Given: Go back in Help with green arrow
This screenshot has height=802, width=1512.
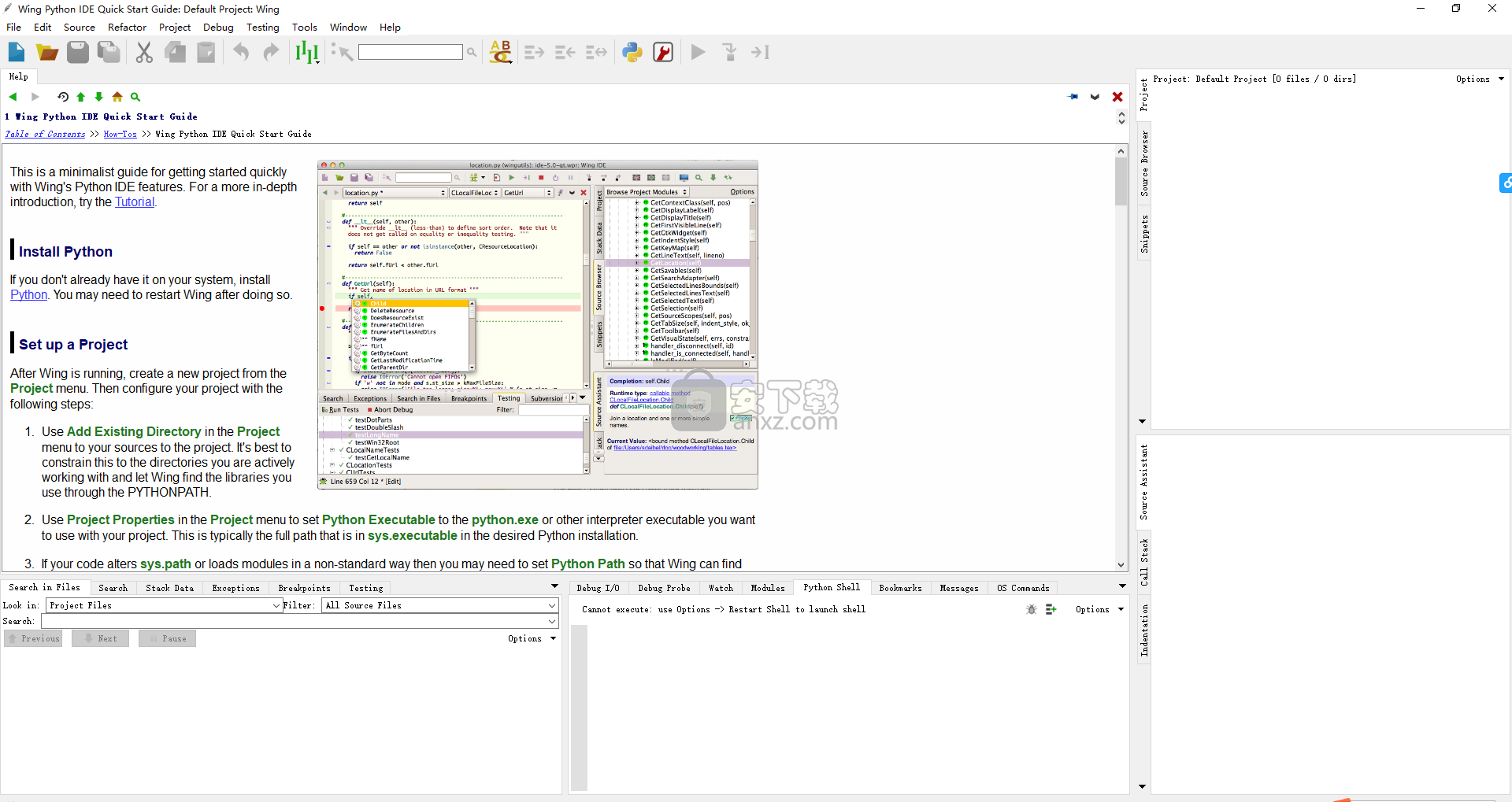Looking at the screenshot, I should pos(13,97).
